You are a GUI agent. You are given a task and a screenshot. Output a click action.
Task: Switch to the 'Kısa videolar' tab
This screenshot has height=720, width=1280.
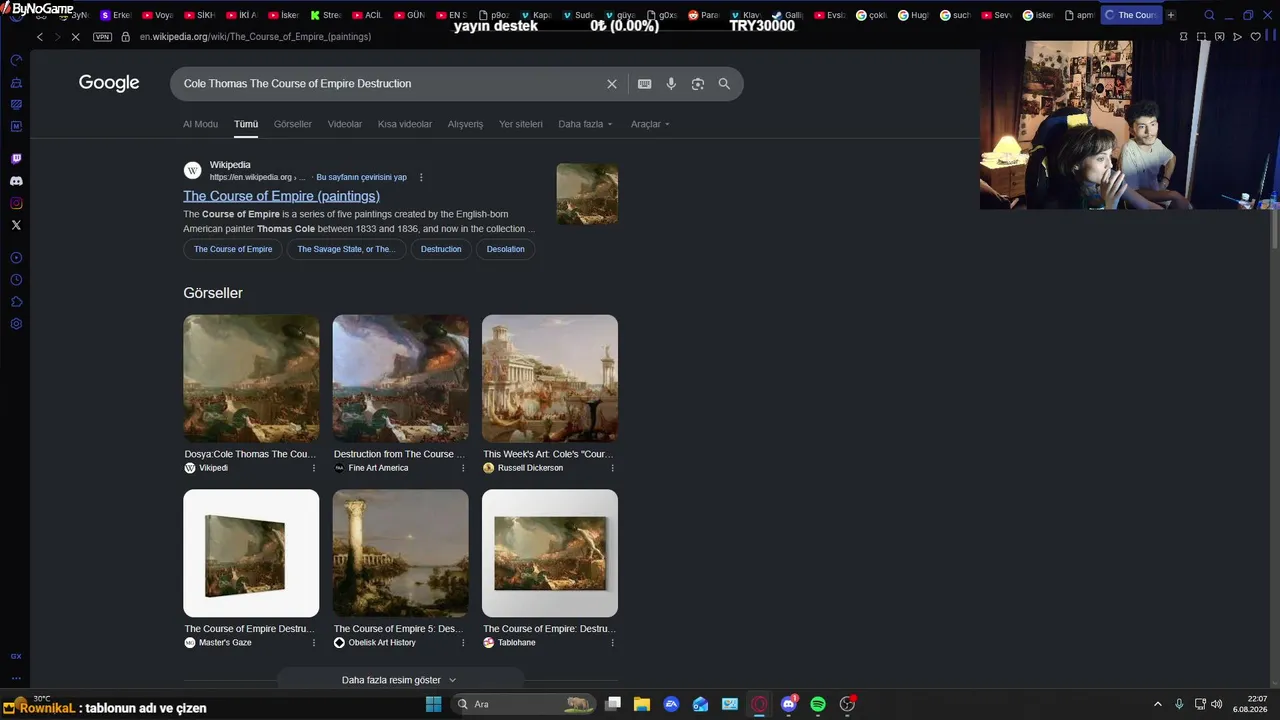(405, 124)
